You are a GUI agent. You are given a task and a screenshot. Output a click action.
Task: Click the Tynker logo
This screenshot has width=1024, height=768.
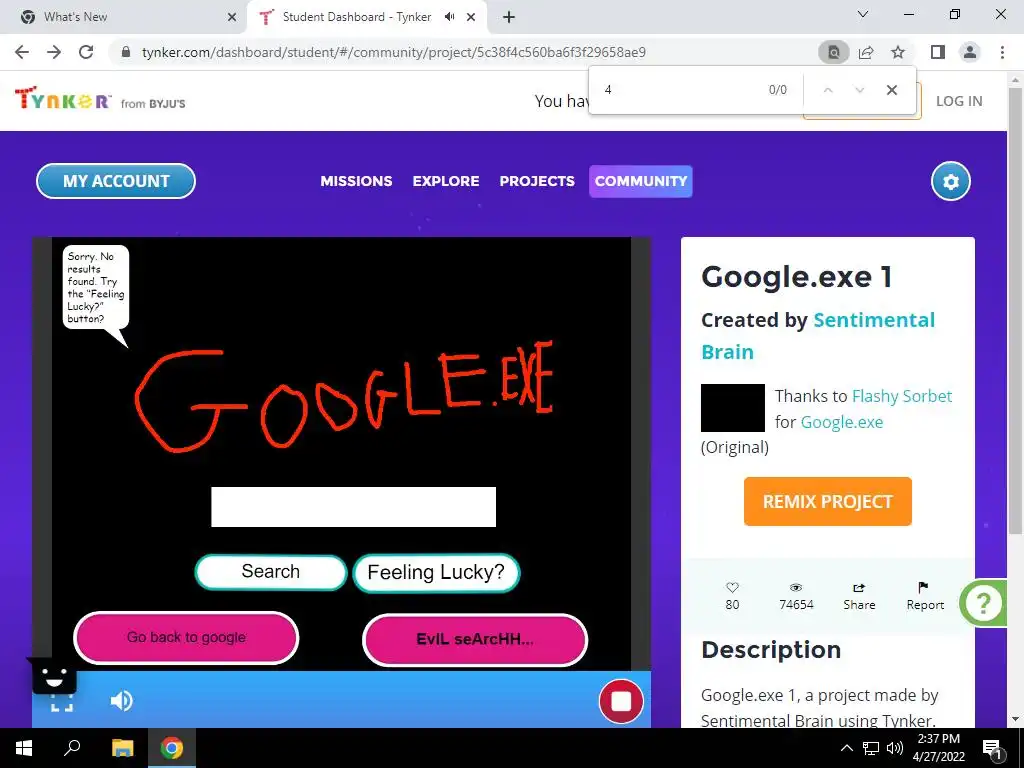point(63,99)
